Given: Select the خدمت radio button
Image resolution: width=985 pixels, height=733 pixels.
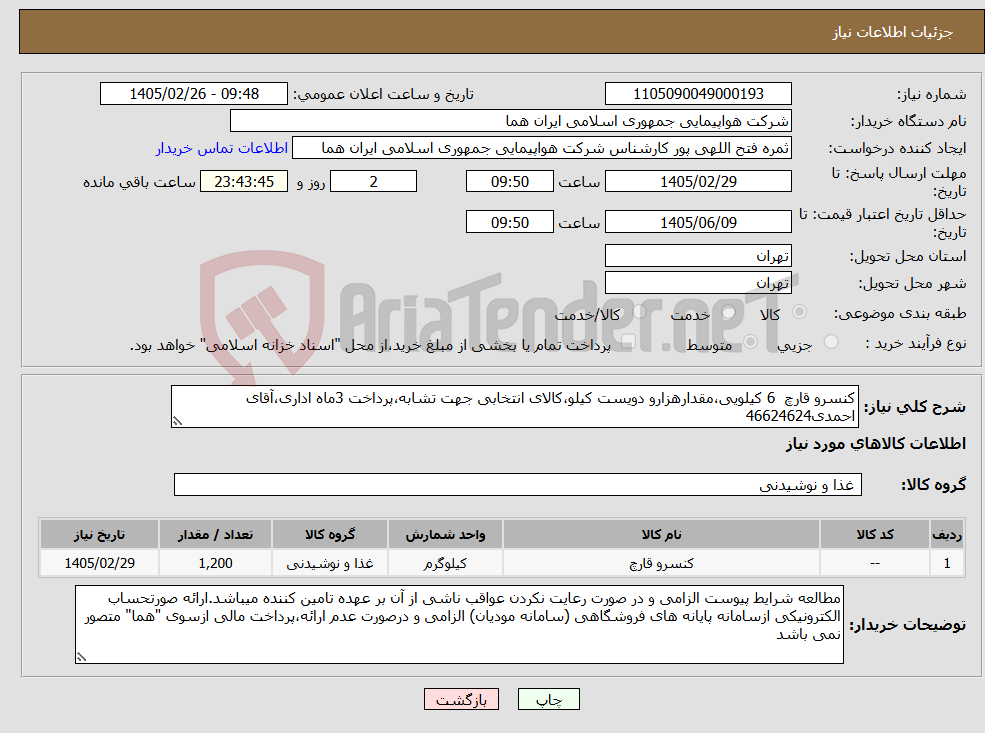Looking at the screenshot, I should (729, 312).
